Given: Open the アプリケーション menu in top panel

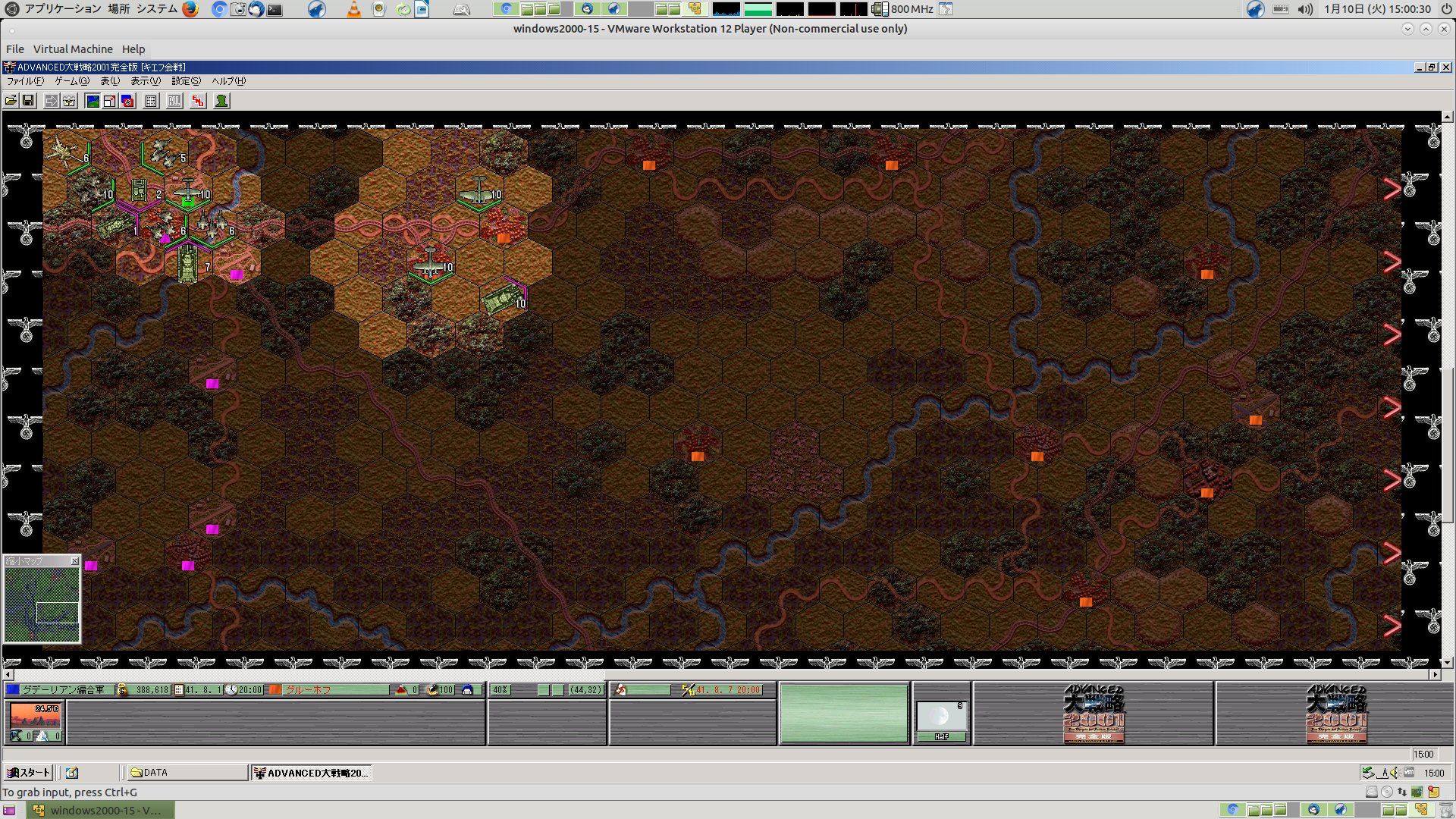Looking at the screenshot, I should coord(62,9).
